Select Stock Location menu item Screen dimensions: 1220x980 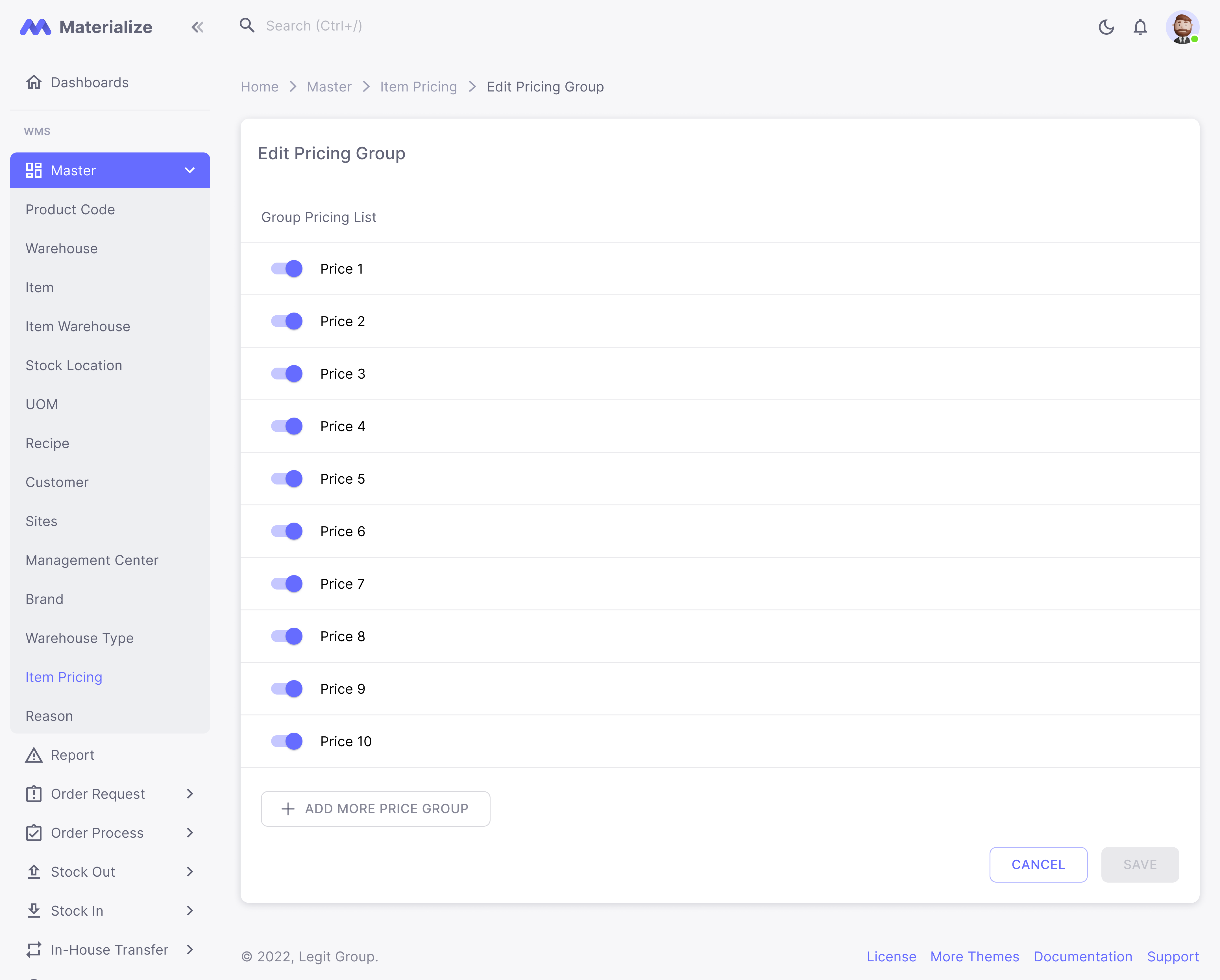pos(74,366)
